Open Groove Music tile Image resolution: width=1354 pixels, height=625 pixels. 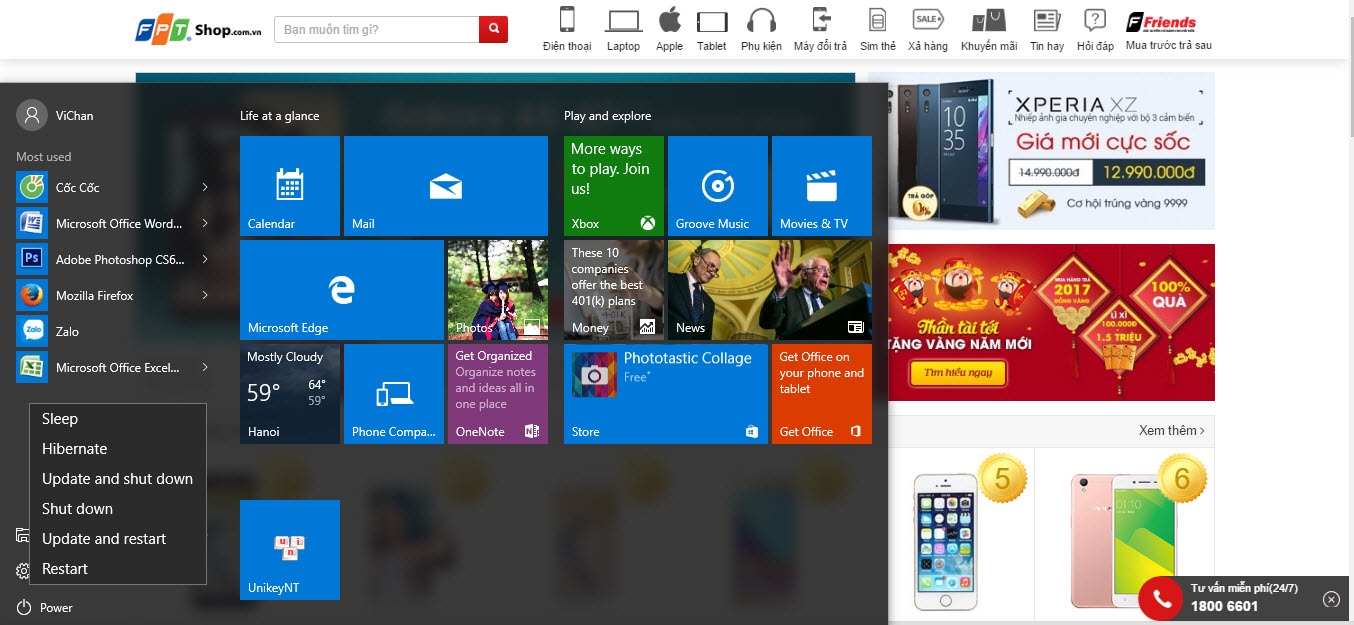tap(718, 186)
